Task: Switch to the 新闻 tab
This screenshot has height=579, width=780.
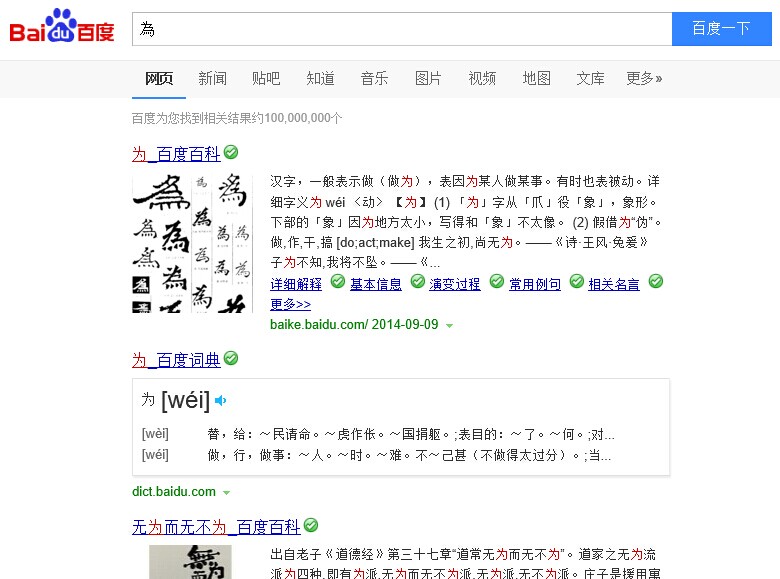Action: coord(212,79)
